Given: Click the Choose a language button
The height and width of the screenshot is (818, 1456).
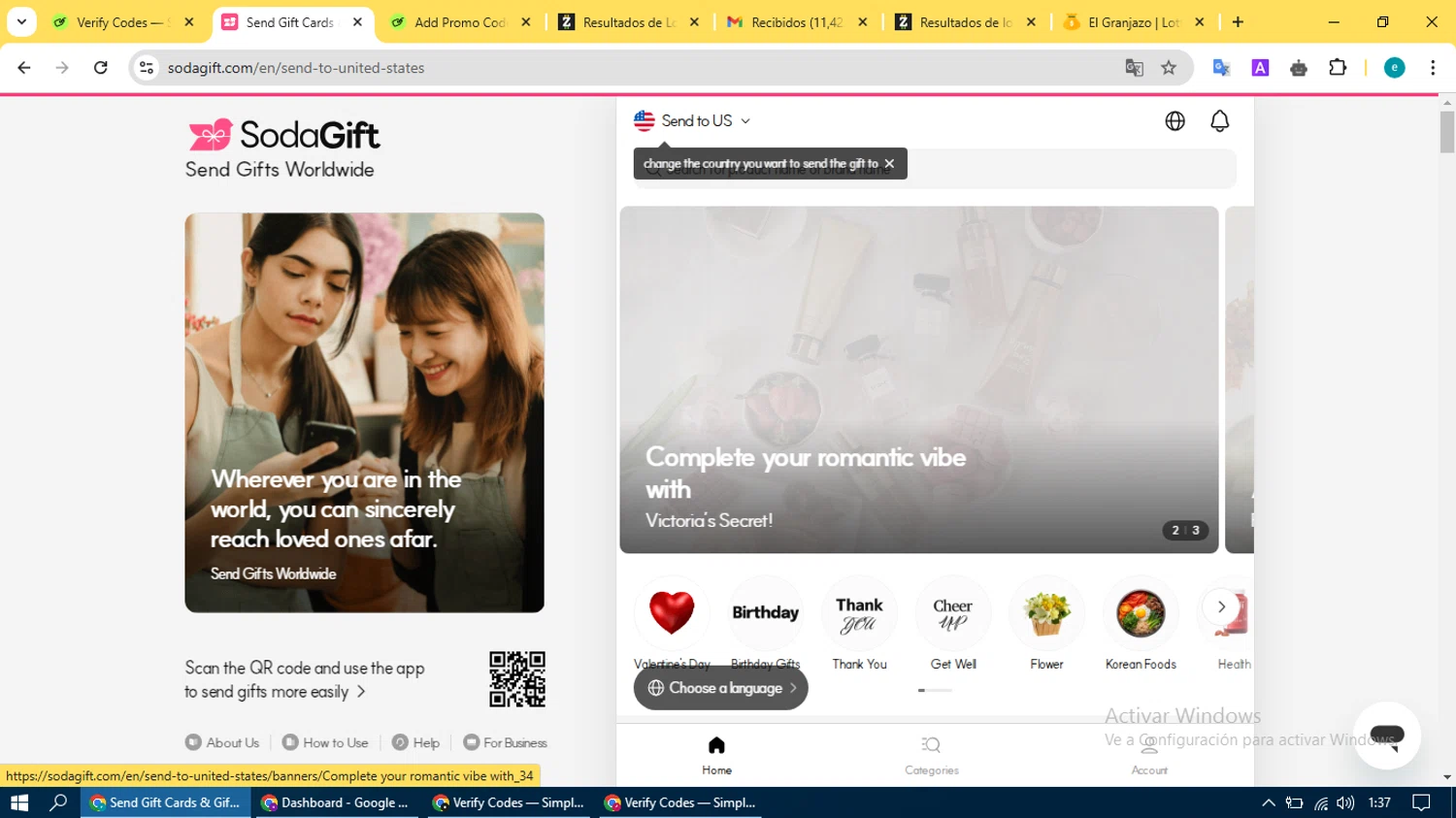Looking at the screenshot, I should click(x=721, y=688).
